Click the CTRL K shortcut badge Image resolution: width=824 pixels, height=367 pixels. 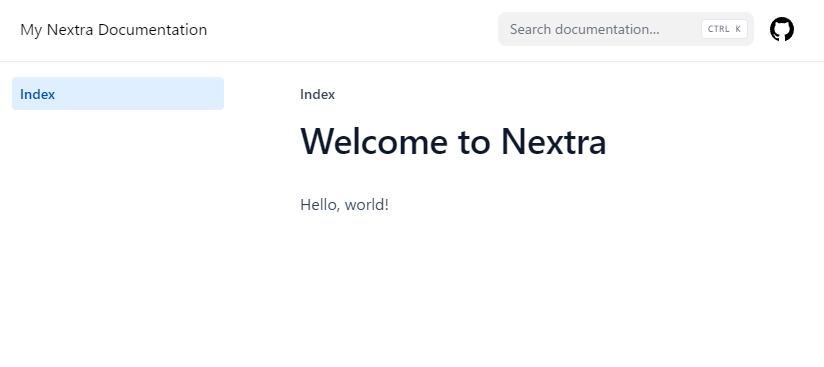coord(724,29)
